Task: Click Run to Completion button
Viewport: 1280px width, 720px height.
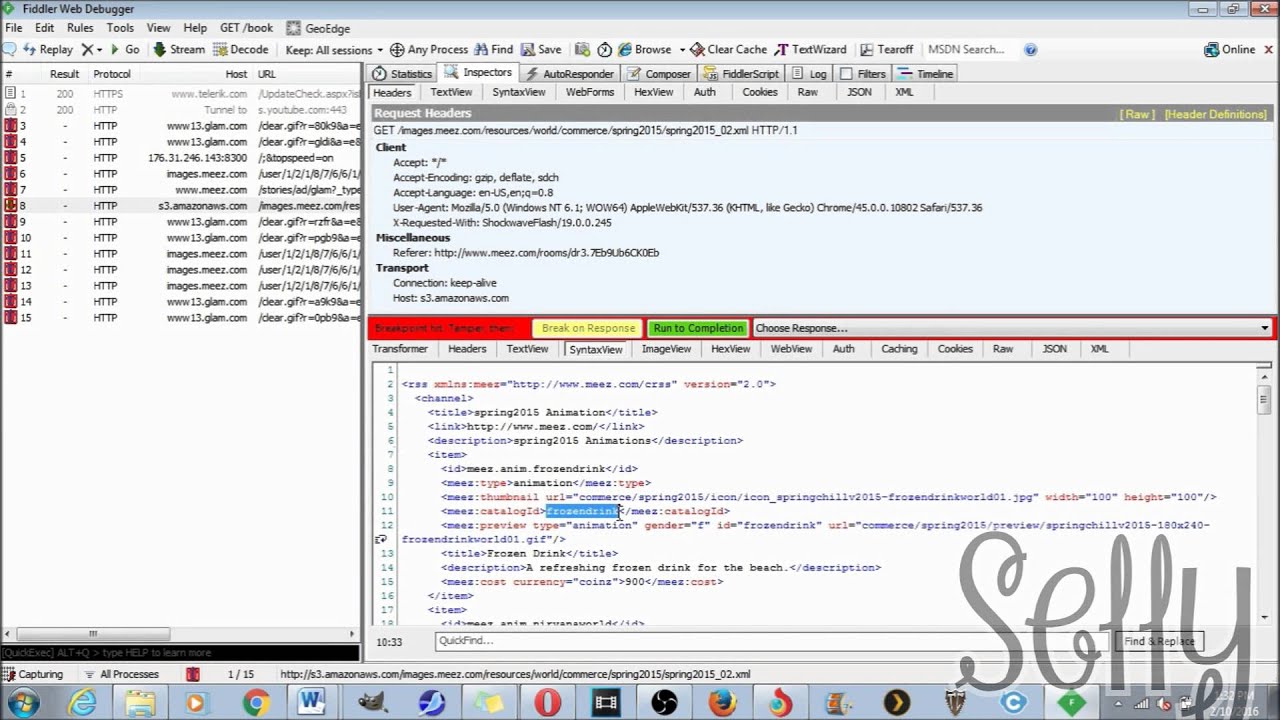Action: pyautogui.click(x=698, y=328)
